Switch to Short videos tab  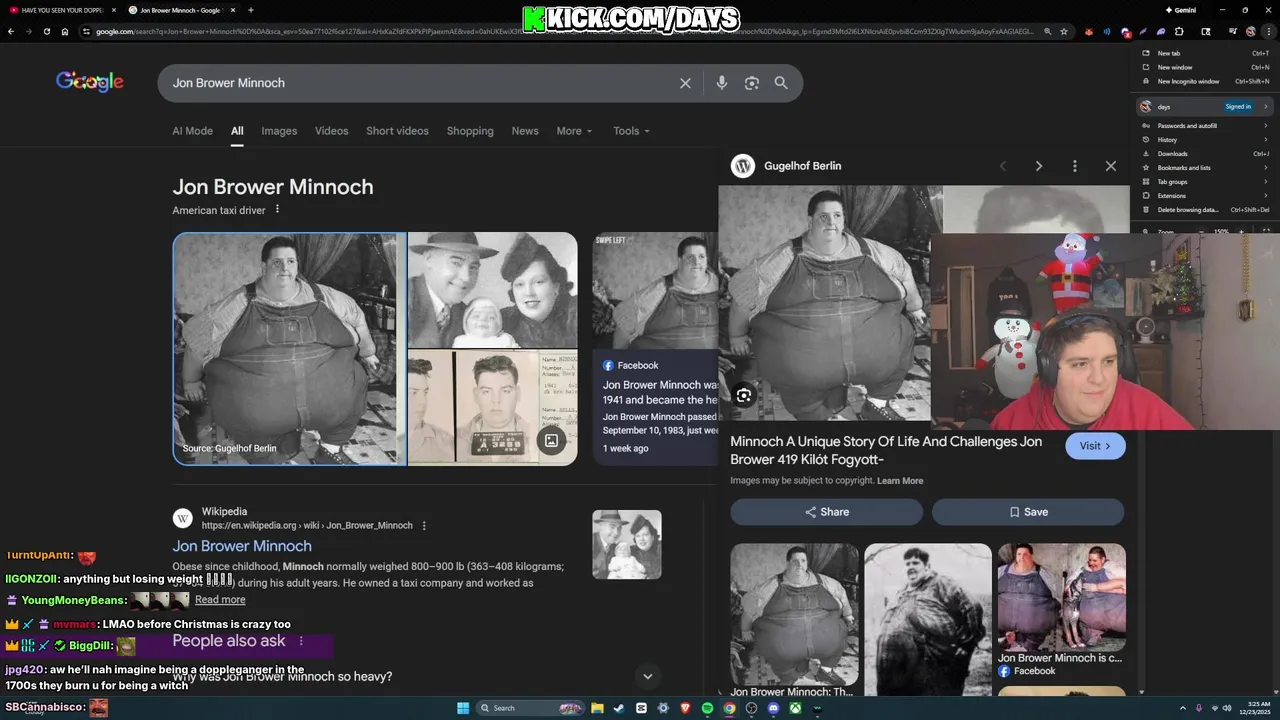tap(397, 131)
